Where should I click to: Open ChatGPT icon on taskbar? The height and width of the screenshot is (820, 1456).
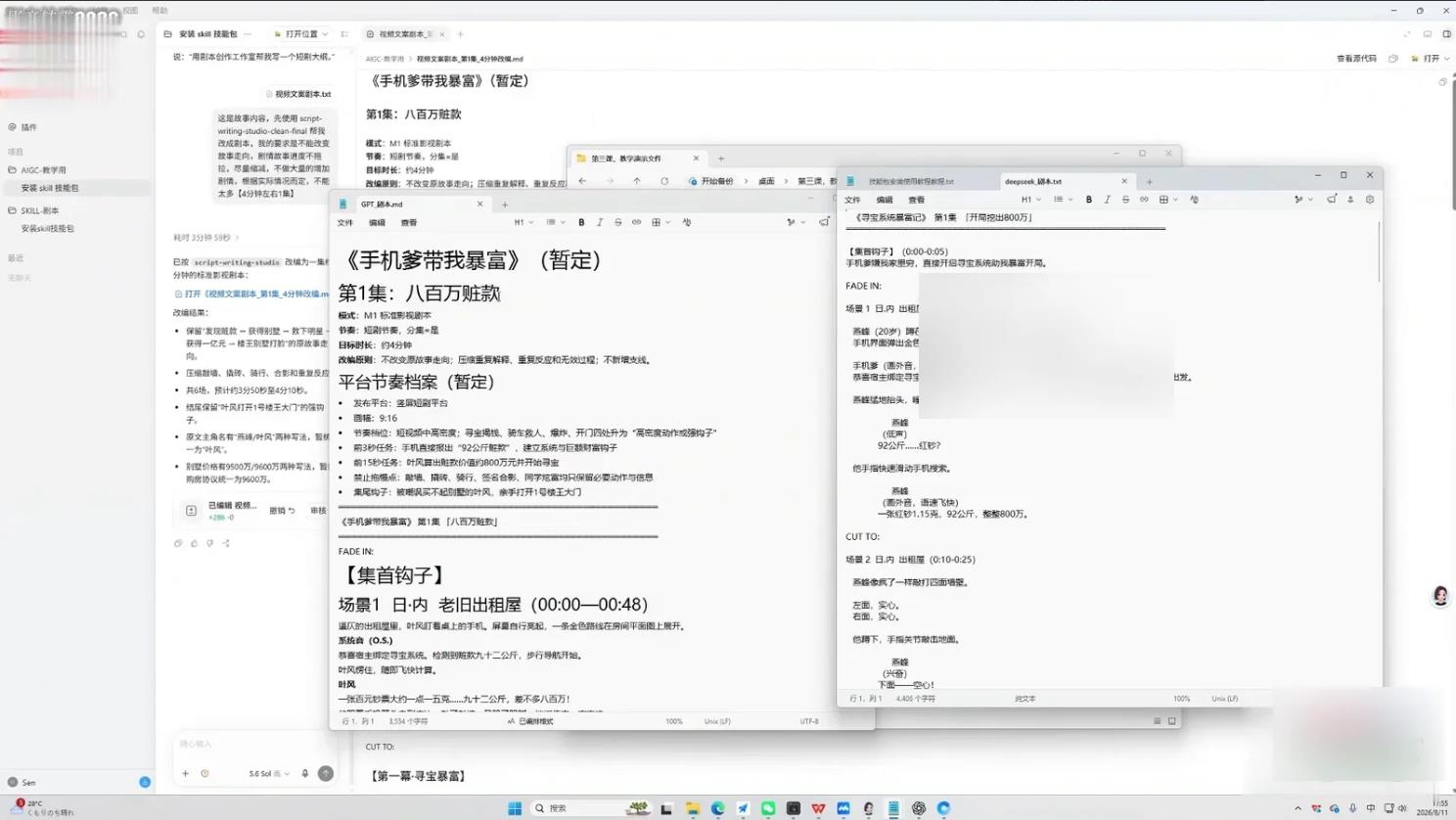click(x=918, y=808)
